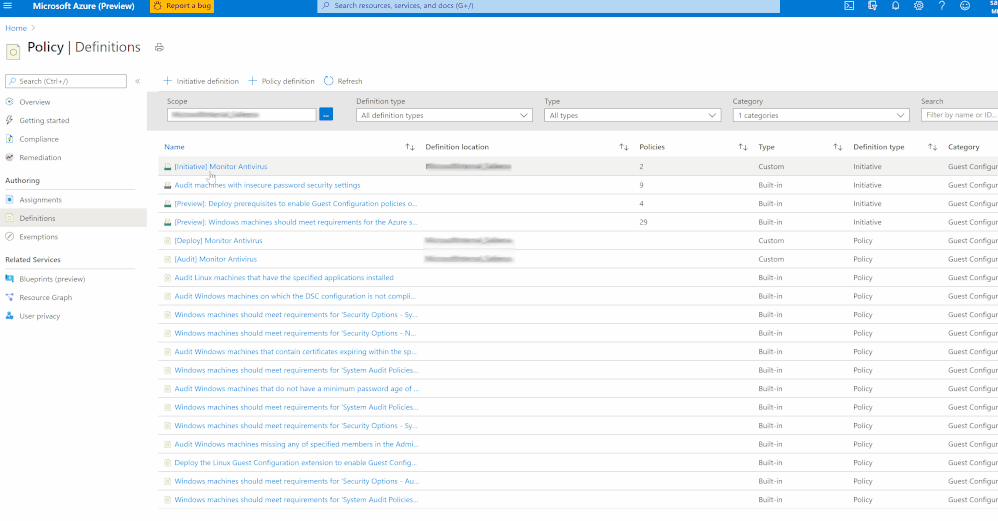Screen dimensions: 998x521
Task: Open User privacy related service
Action: coord(39,316)
